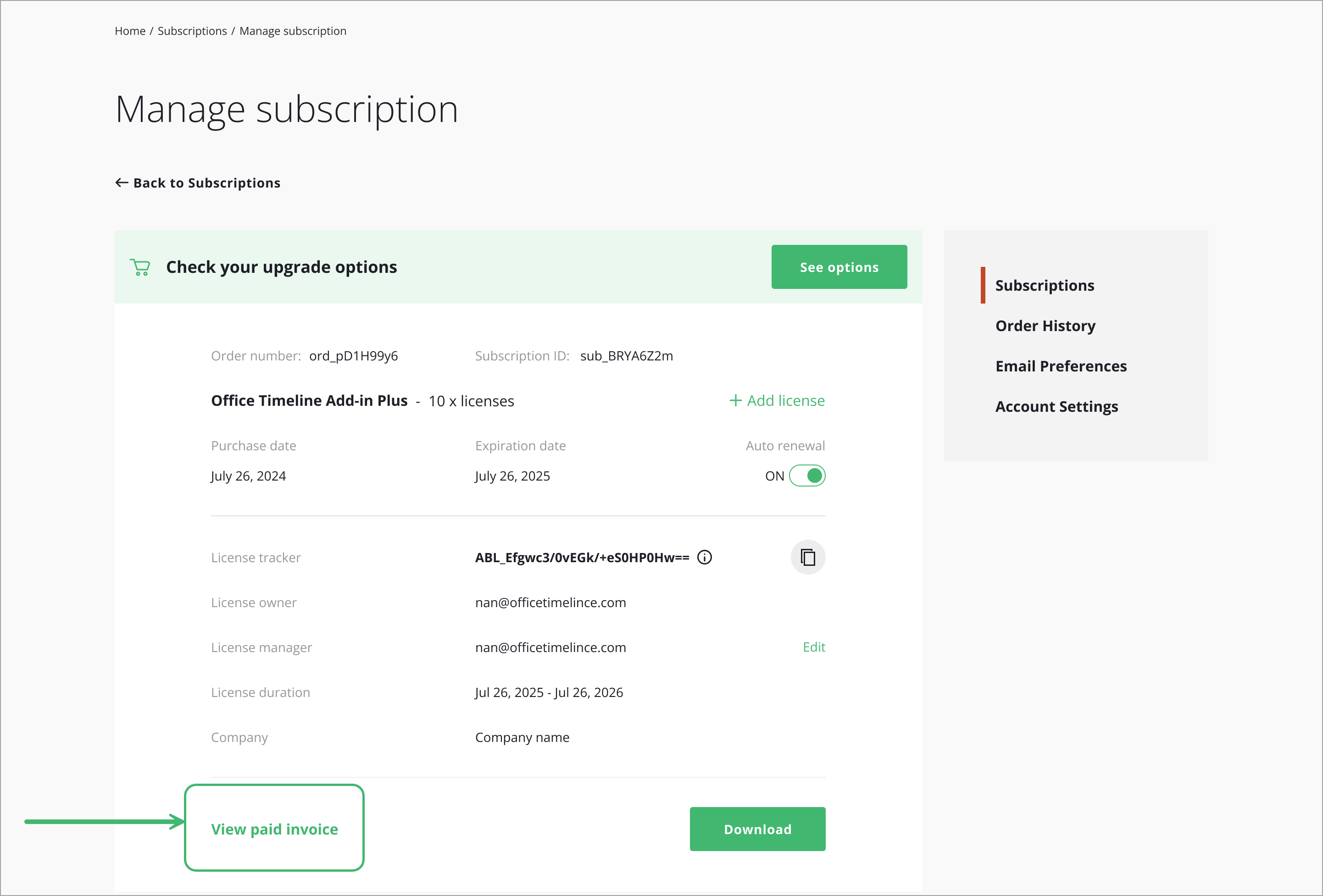
Task: Click Add license link text
Action: (x=786, y=400)
